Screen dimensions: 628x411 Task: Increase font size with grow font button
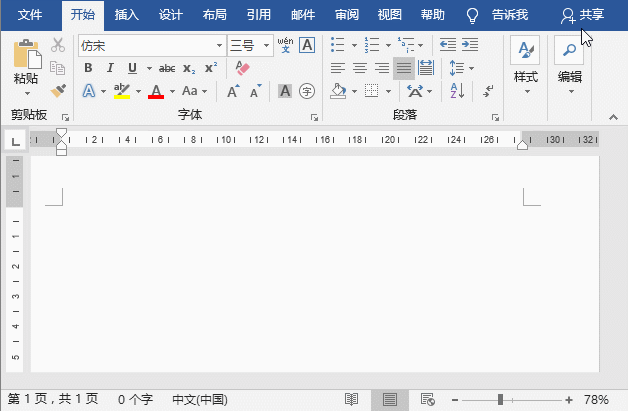pos(233,91)
